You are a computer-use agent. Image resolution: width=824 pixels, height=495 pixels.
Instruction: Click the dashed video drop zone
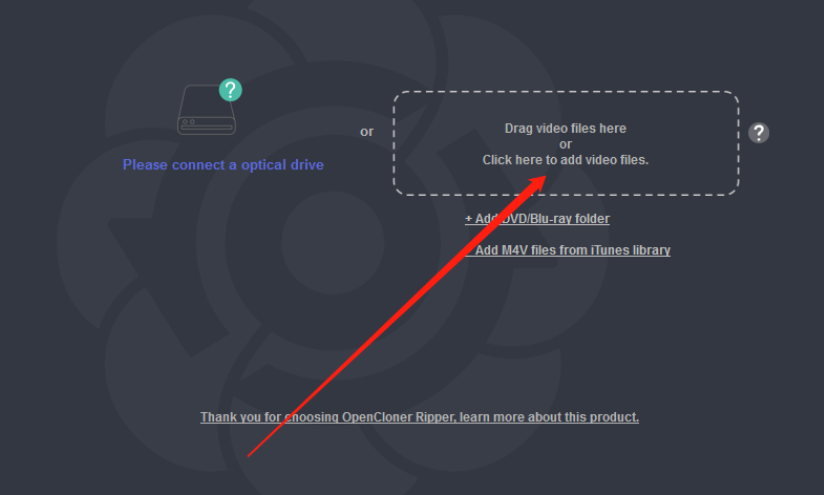pyautogui.click(x=566, y=143)
